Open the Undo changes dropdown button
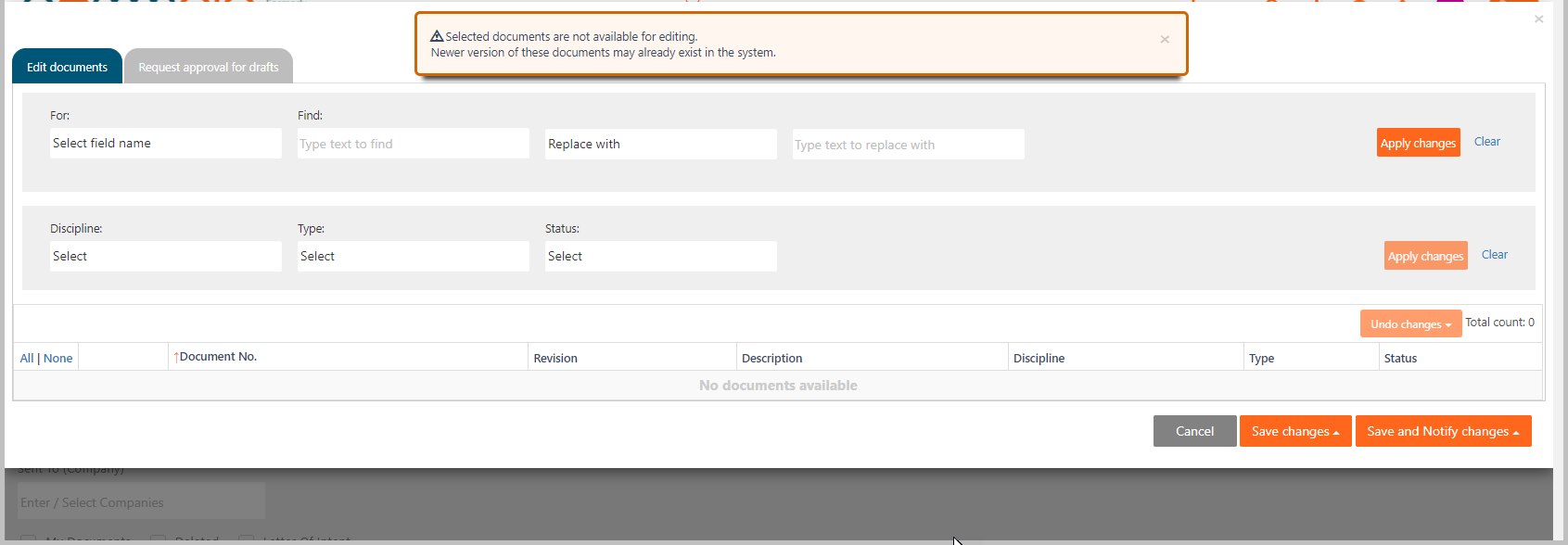The height and width of the screenshot is (545, 1568). tap(1410, 324)
